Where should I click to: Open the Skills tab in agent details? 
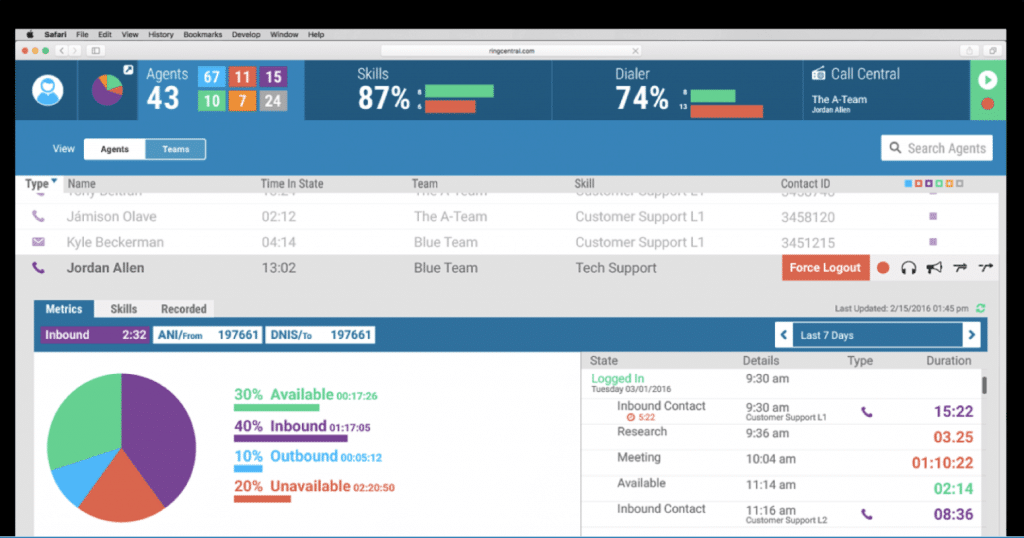tap(124, 309)
